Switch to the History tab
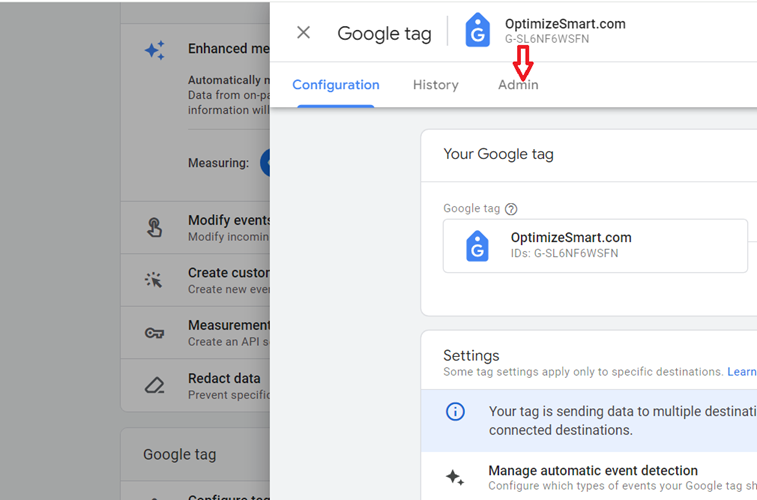The width and height of the screenshot is (757, 500). [435, 85]
